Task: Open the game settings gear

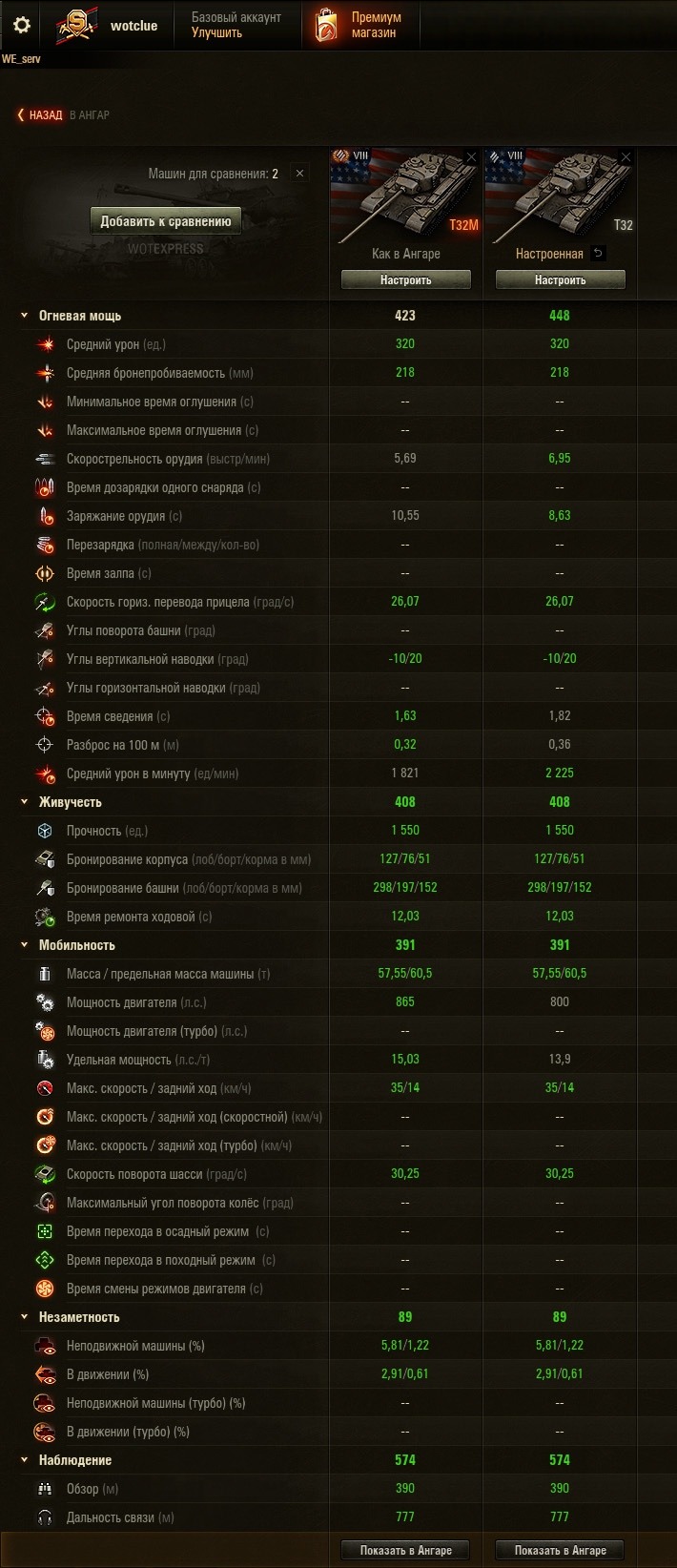Action: pyautogui.click(x=20, y=26)
